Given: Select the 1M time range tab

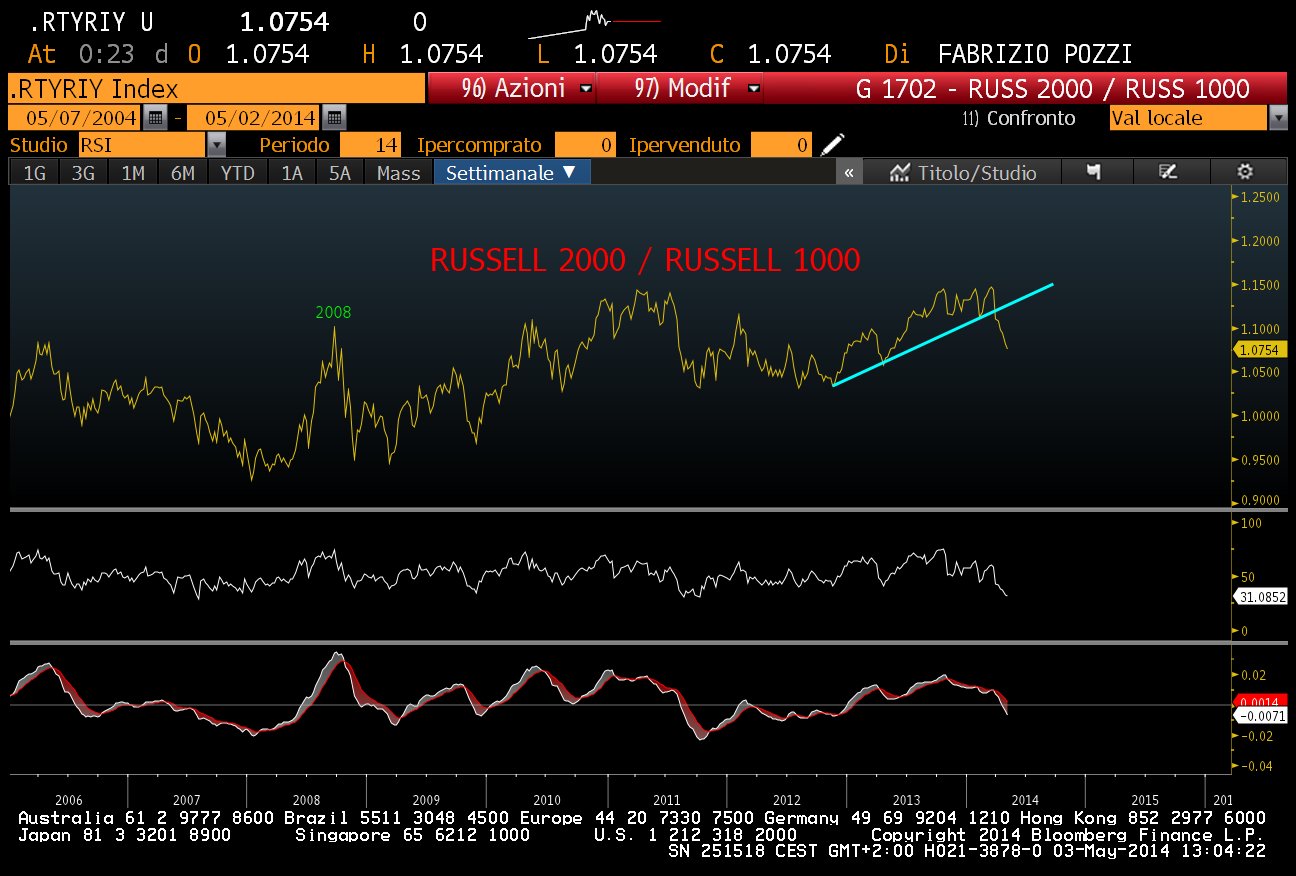Looking at the screenshot, I should pyautogui.click(x=133, y=173).
